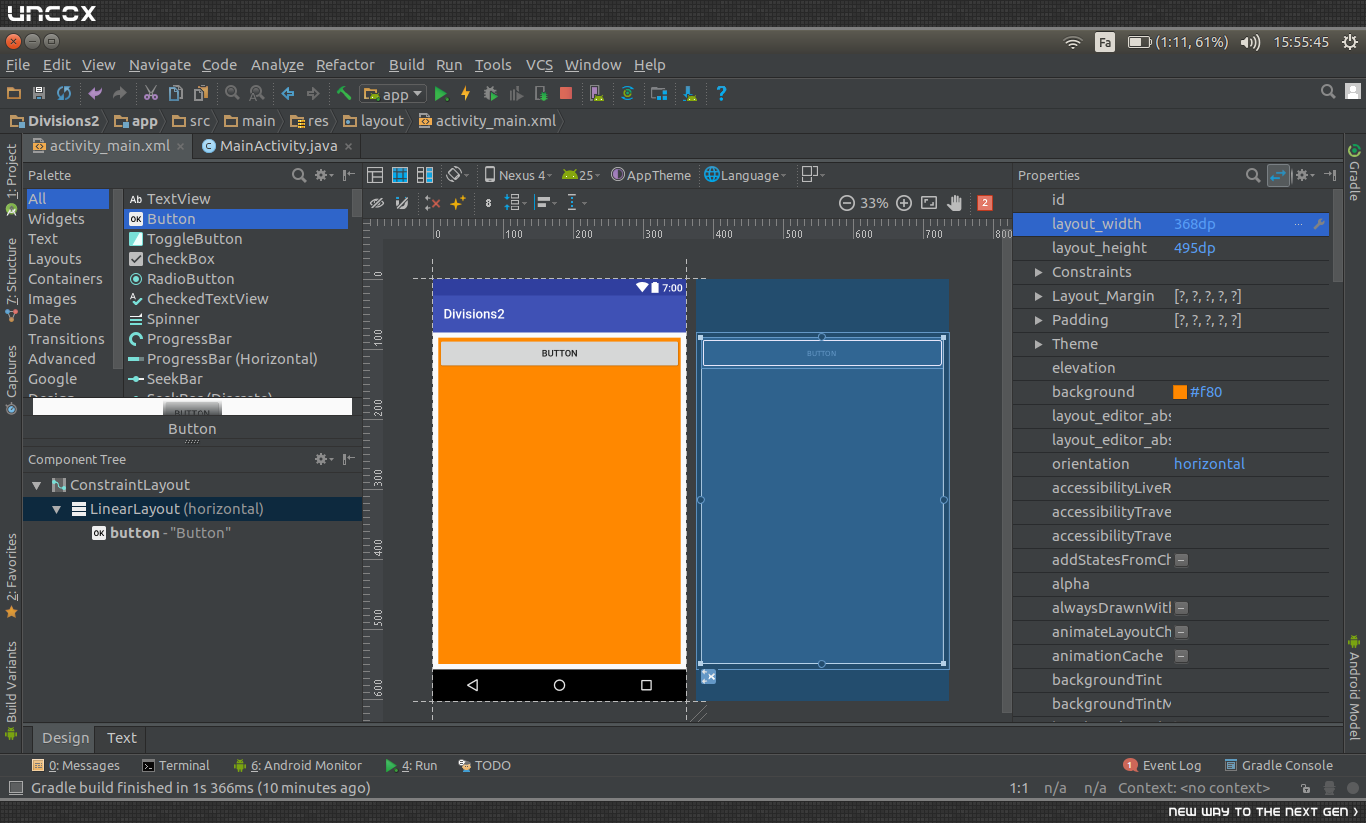Open the Terminal tool window
This screenshot has width=1366, height=823.
click(x=176, y=765)
